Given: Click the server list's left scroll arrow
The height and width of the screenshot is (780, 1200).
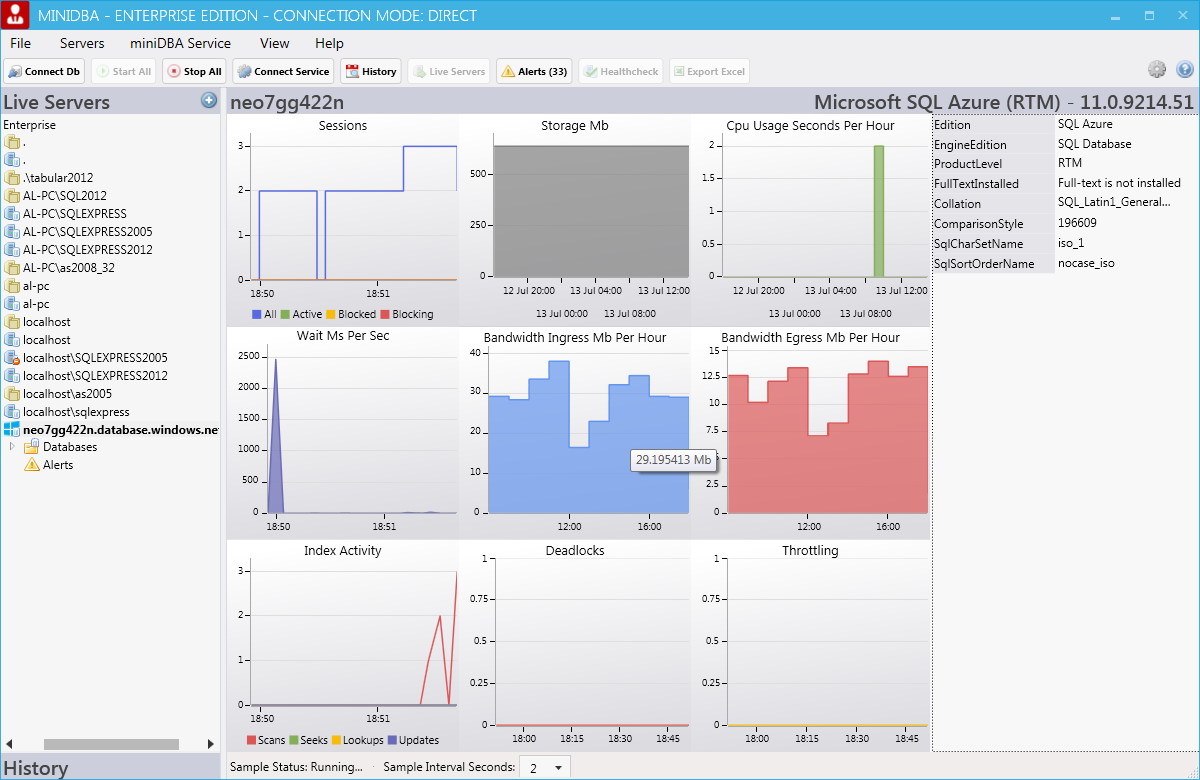Looking at the screenshot, I should (10, 744).
